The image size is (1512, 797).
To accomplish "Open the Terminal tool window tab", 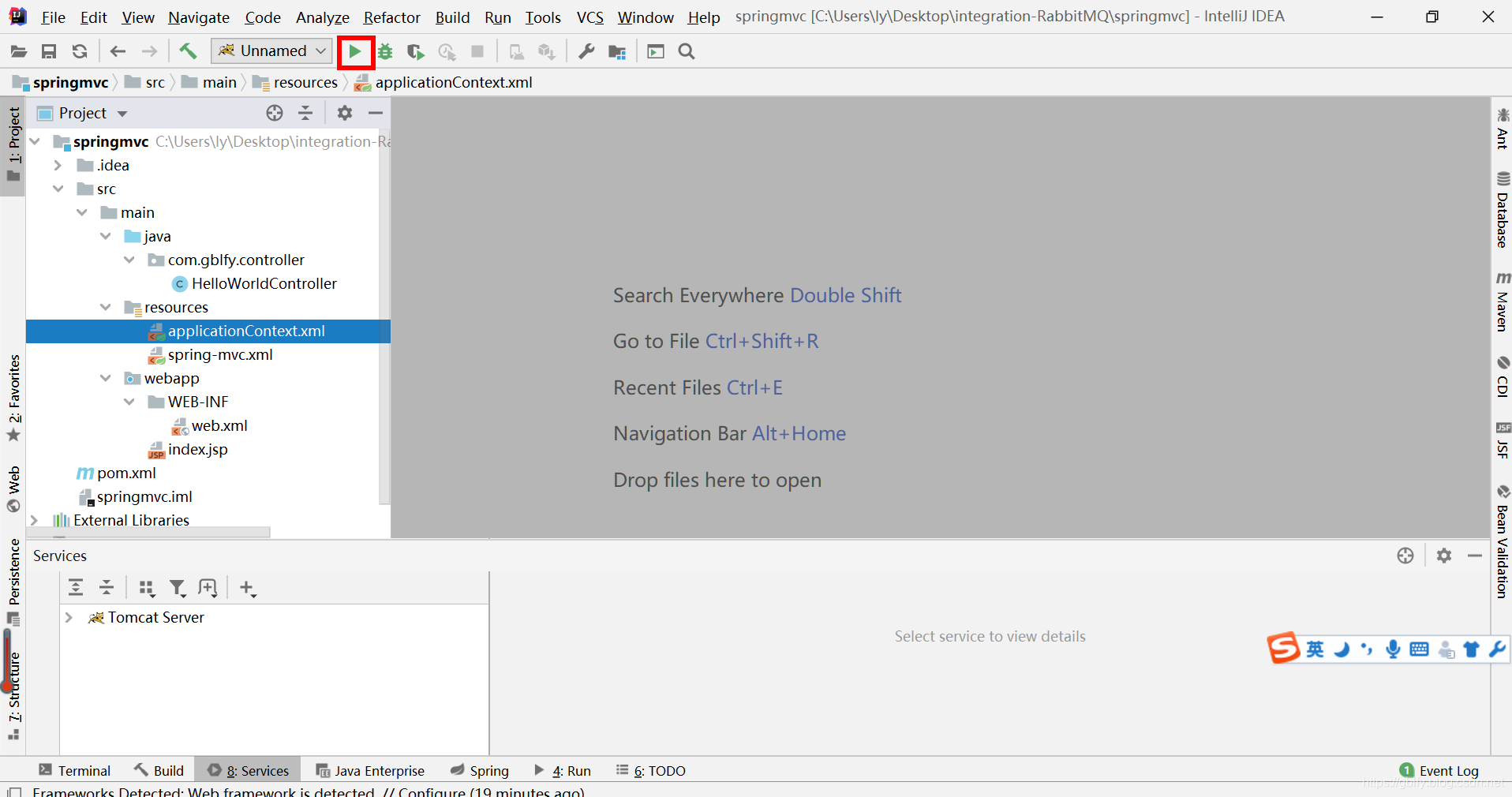I will (75, 770).
